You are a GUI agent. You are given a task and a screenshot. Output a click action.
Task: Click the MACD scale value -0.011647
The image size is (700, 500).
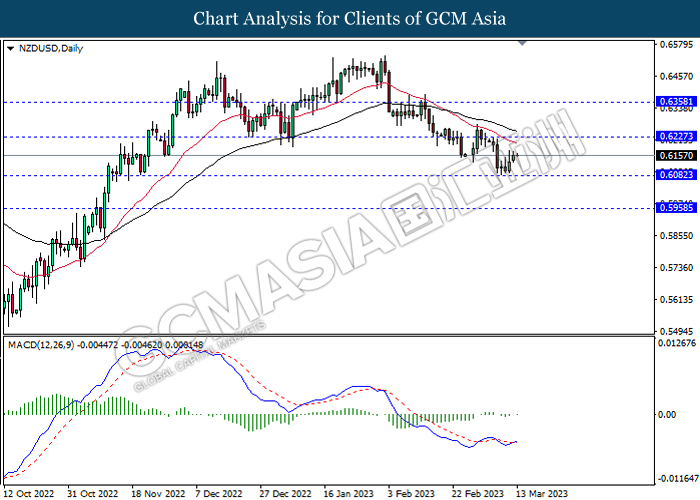[677, 479]
